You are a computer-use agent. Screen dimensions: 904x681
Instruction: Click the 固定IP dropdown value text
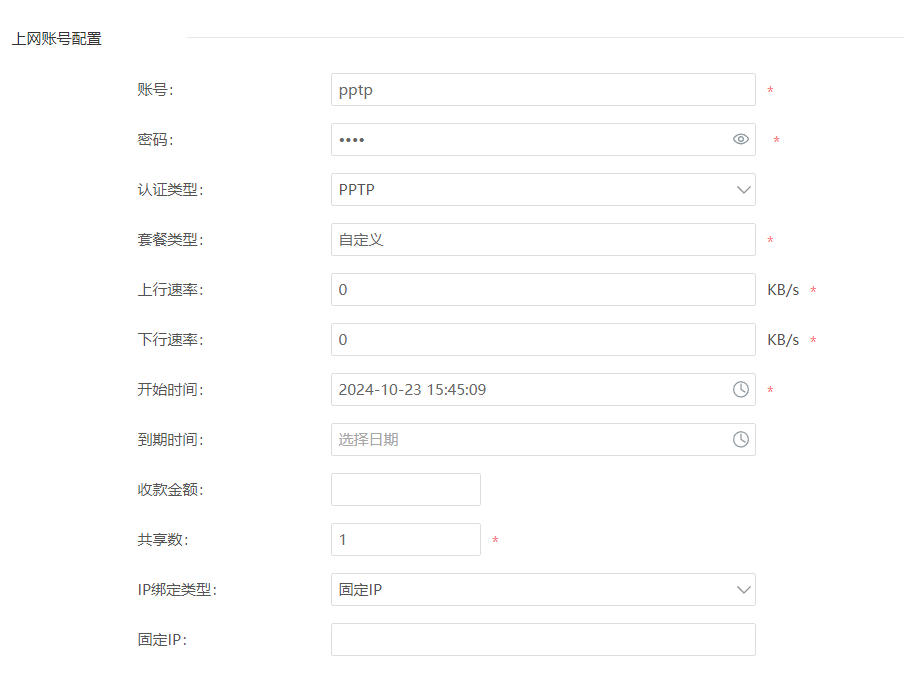360,590
